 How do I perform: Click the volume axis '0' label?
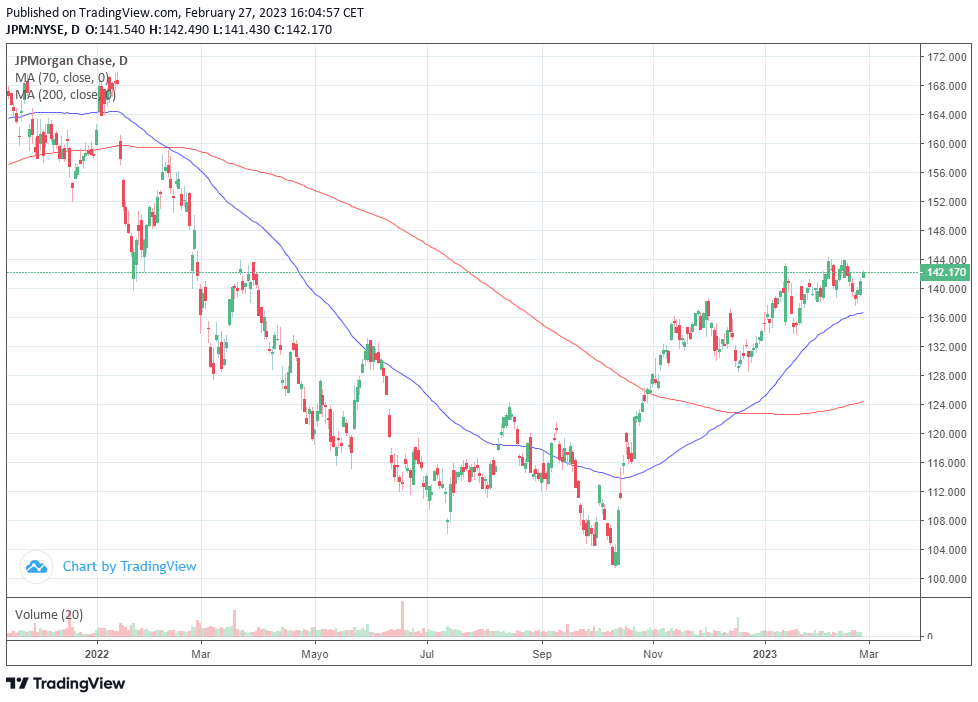[930, 636]
